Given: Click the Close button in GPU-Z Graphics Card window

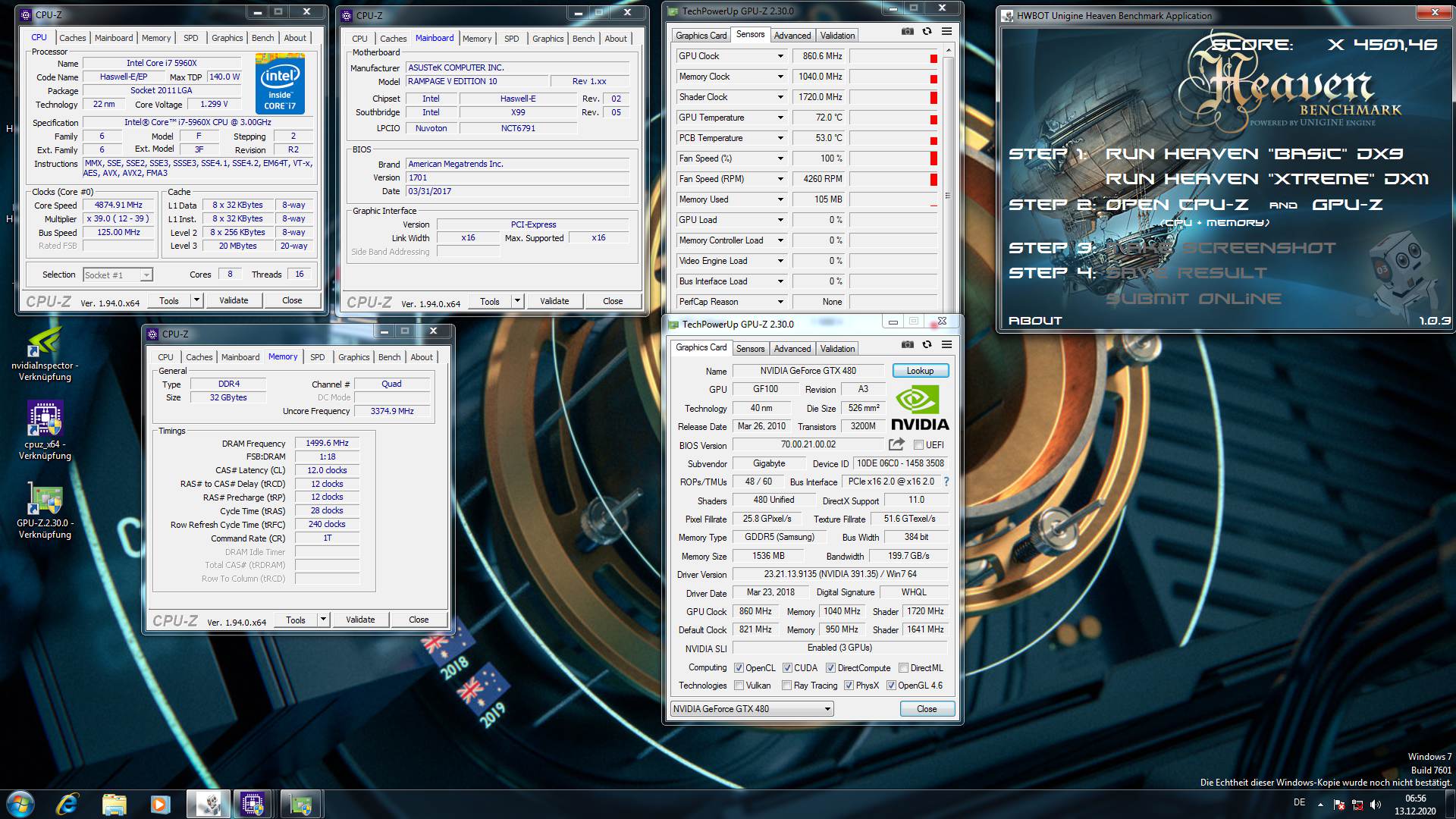Looking at the screenshot, I should tap(927, 709).
